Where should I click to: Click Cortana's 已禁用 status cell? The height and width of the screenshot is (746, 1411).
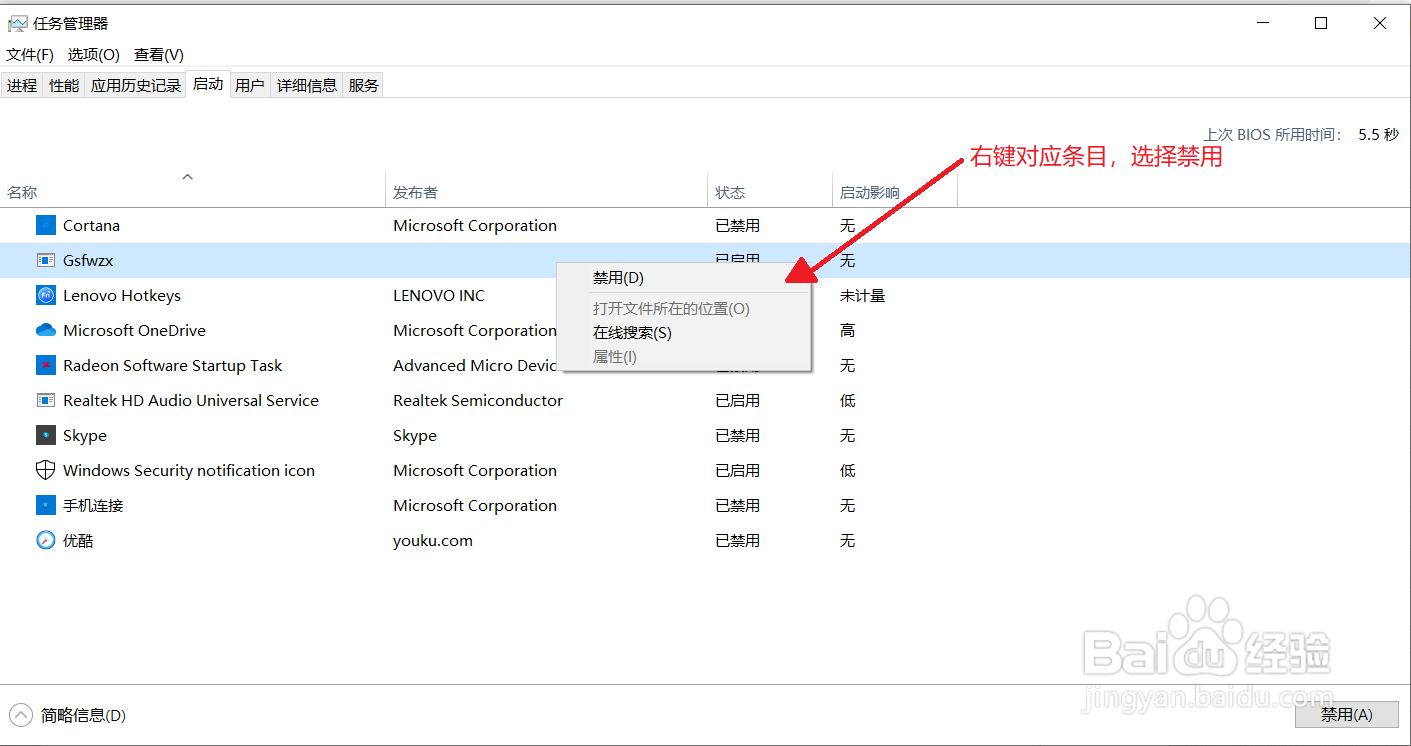[x=737, y=225]
